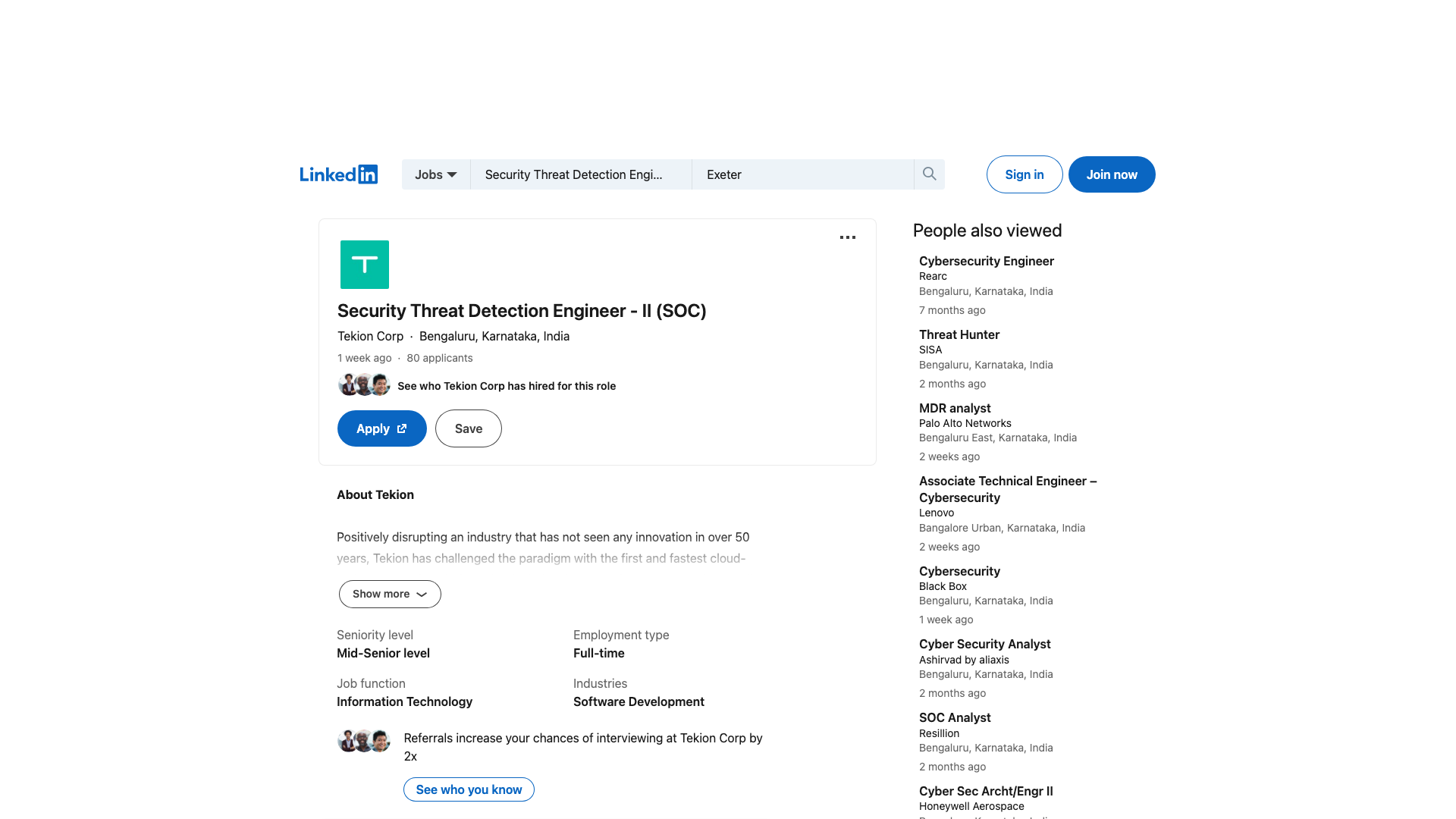Screen dimensions: 1456x819
Task: Click See who you know
Action: coord(469,789)
